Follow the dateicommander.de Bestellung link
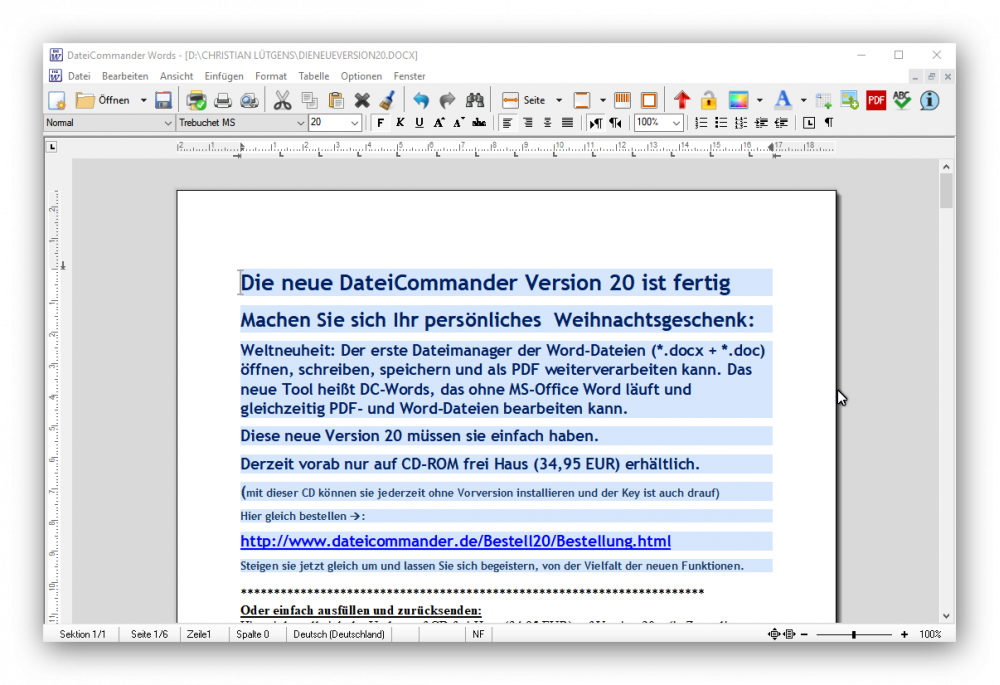The image size is (1000, 685). (x=455, y=542)
